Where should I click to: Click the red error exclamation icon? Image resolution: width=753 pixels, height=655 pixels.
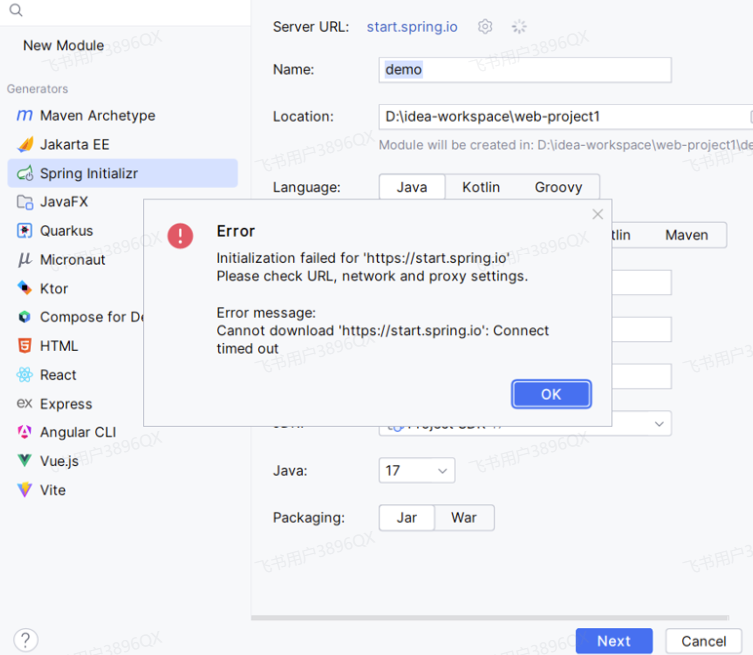pos(180,236)
